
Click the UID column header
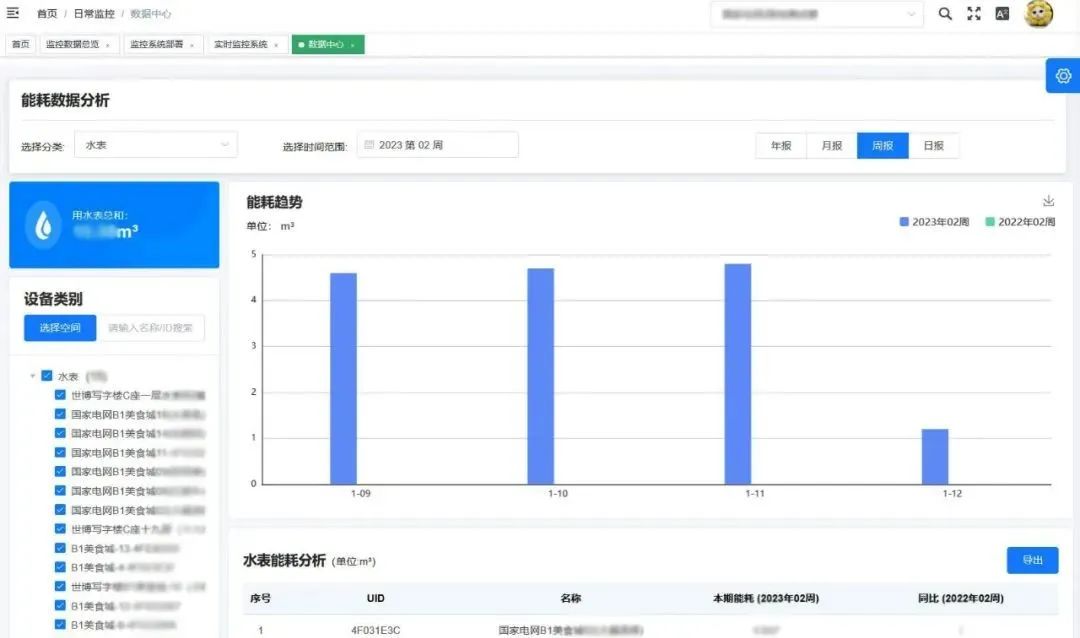(x=375, y=598)
